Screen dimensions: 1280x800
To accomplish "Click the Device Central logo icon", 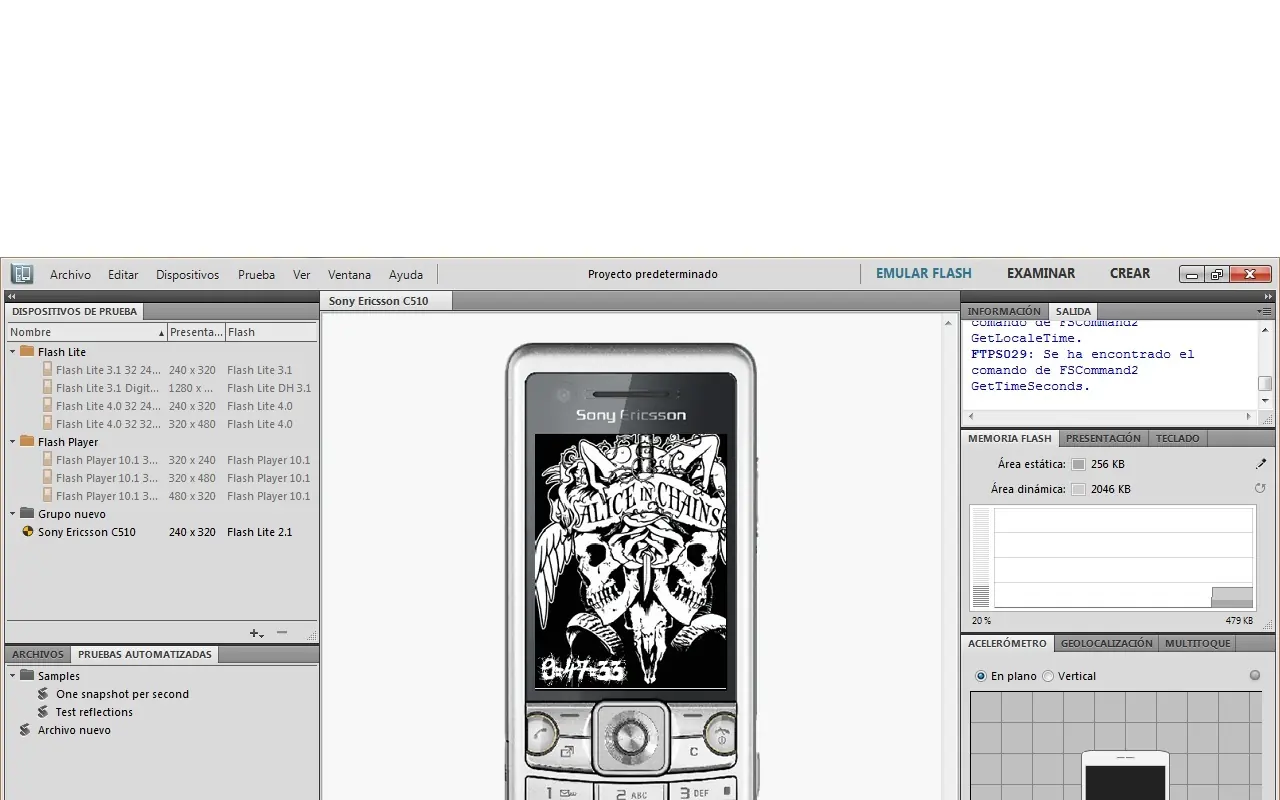I will pos(22,274).
